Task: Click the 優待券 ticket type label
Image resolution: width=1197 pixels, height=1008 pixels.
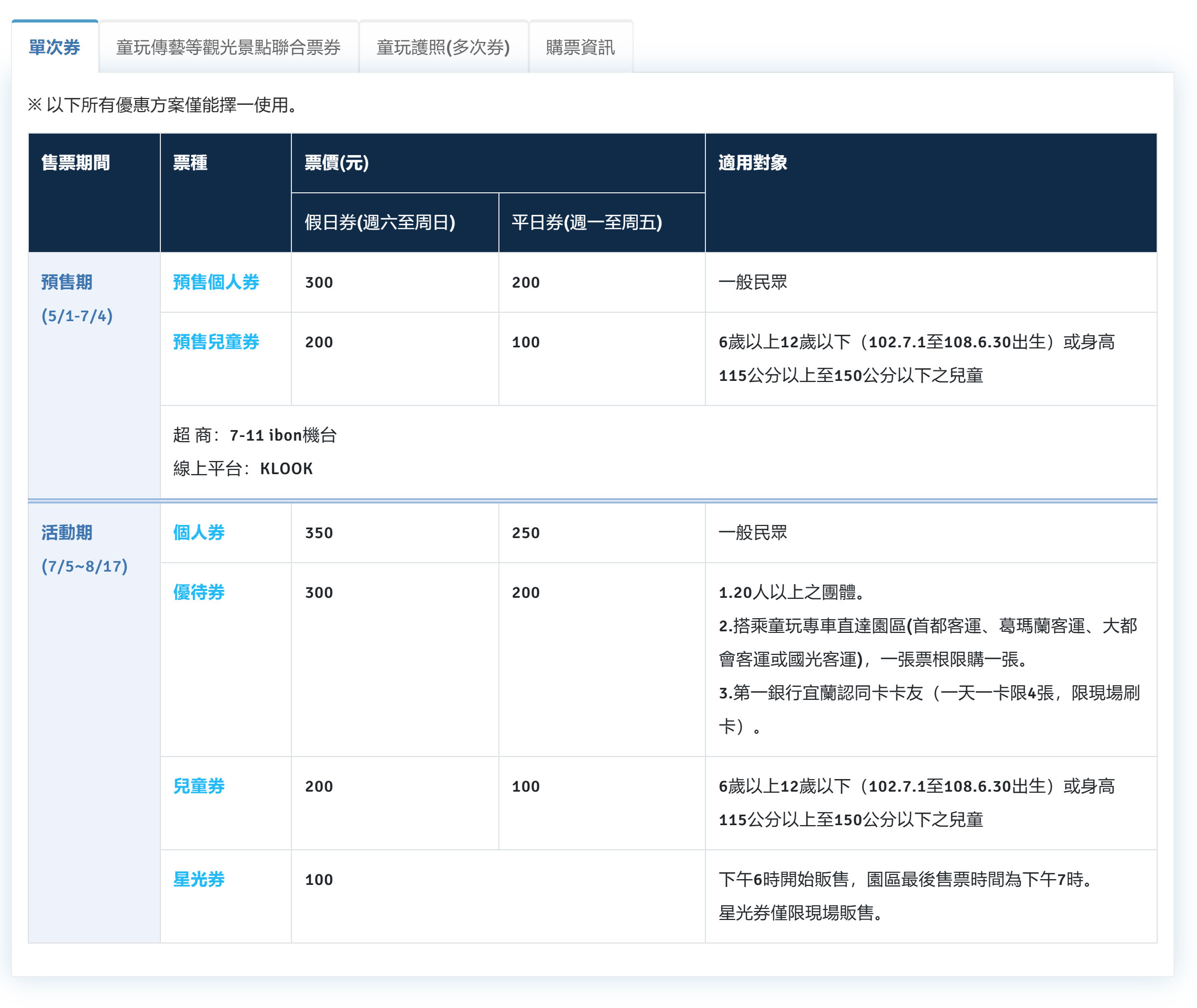Action: tap(199, 592)
